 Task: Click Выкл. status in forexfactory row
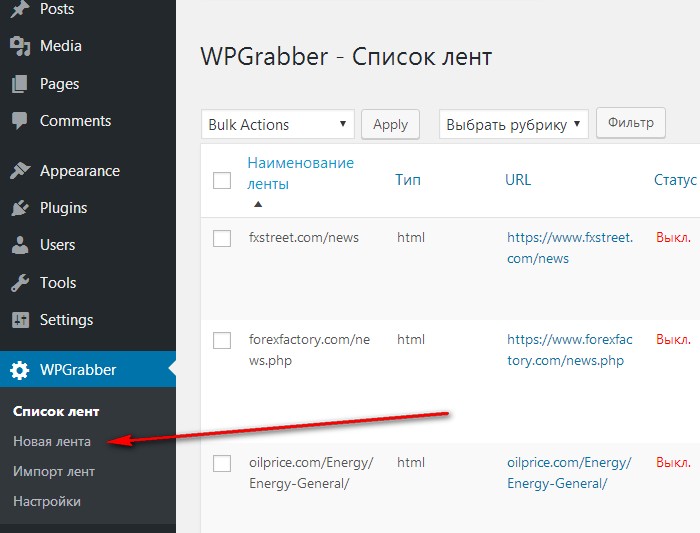[x=673, y=340]
